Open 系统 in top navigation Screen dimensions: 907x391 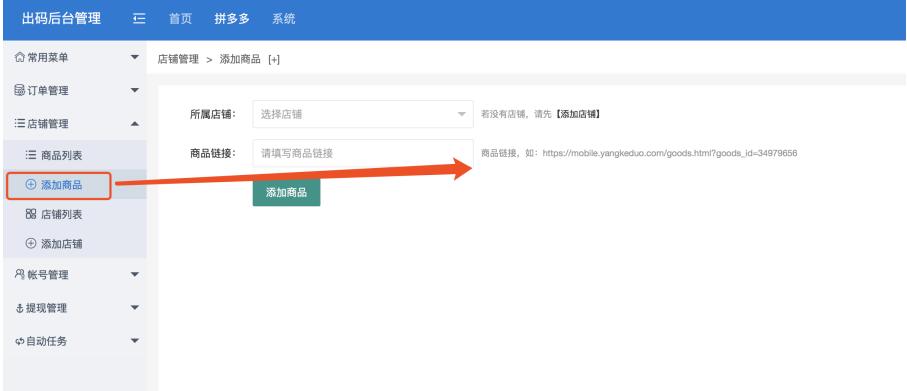(x=283, y=19)
